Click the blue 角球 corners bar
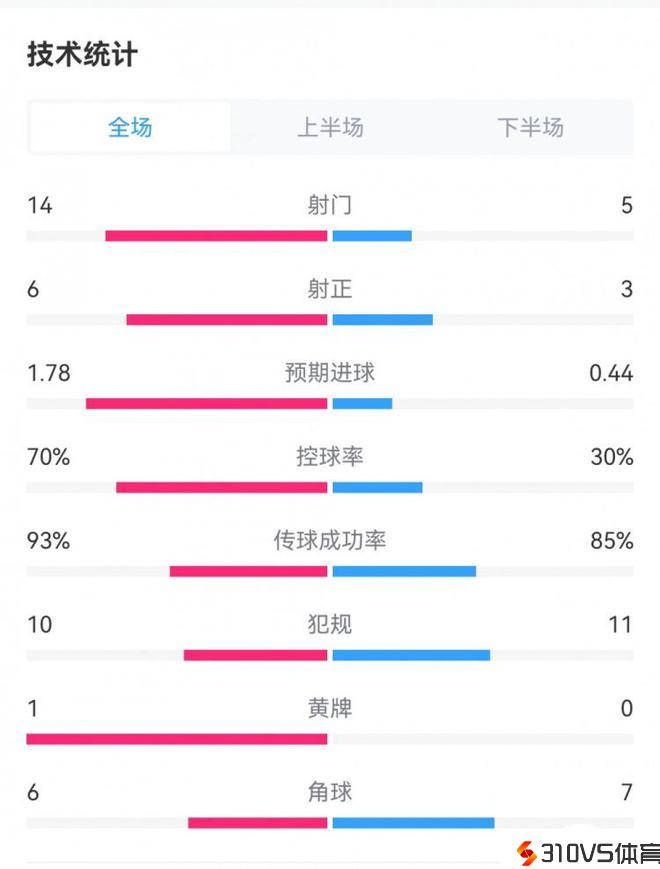Screen dimensions: 660x869 click(413, 823)
